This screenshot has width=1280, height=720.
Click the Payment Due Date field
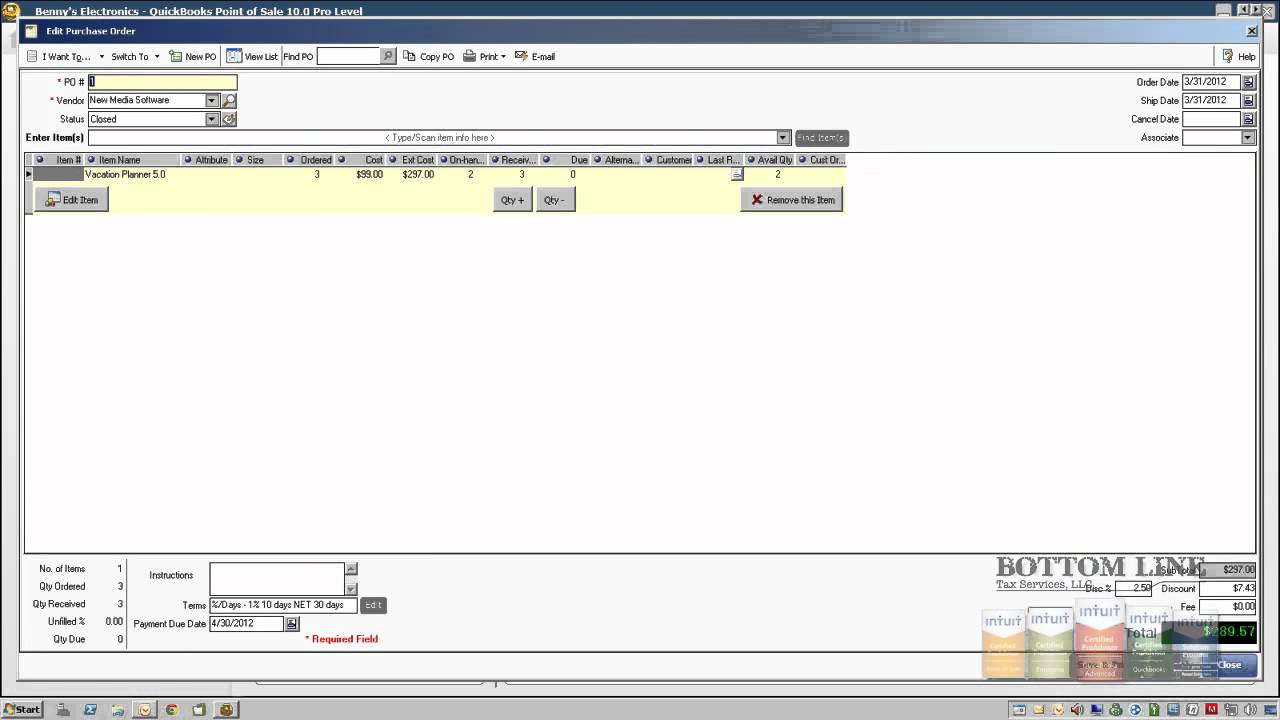coord(247,623)
